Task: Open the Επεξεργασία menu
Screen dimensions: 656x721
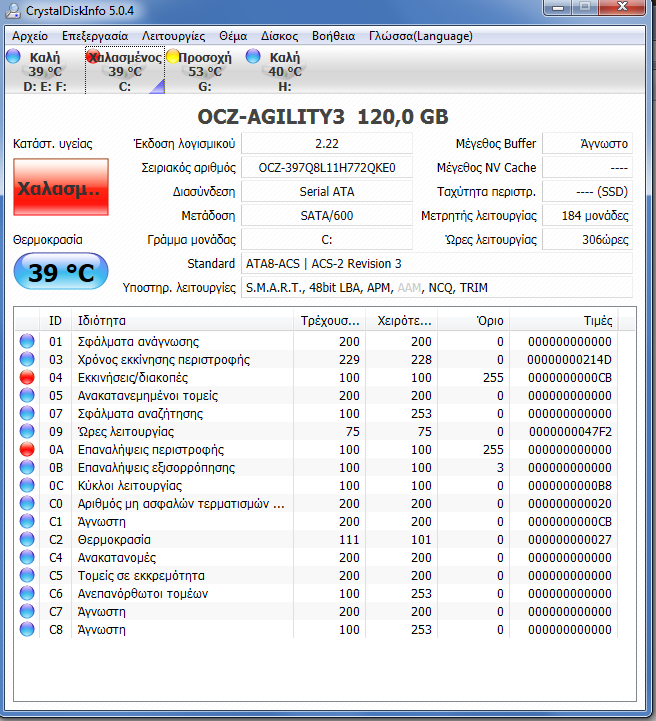Action: 95,36
